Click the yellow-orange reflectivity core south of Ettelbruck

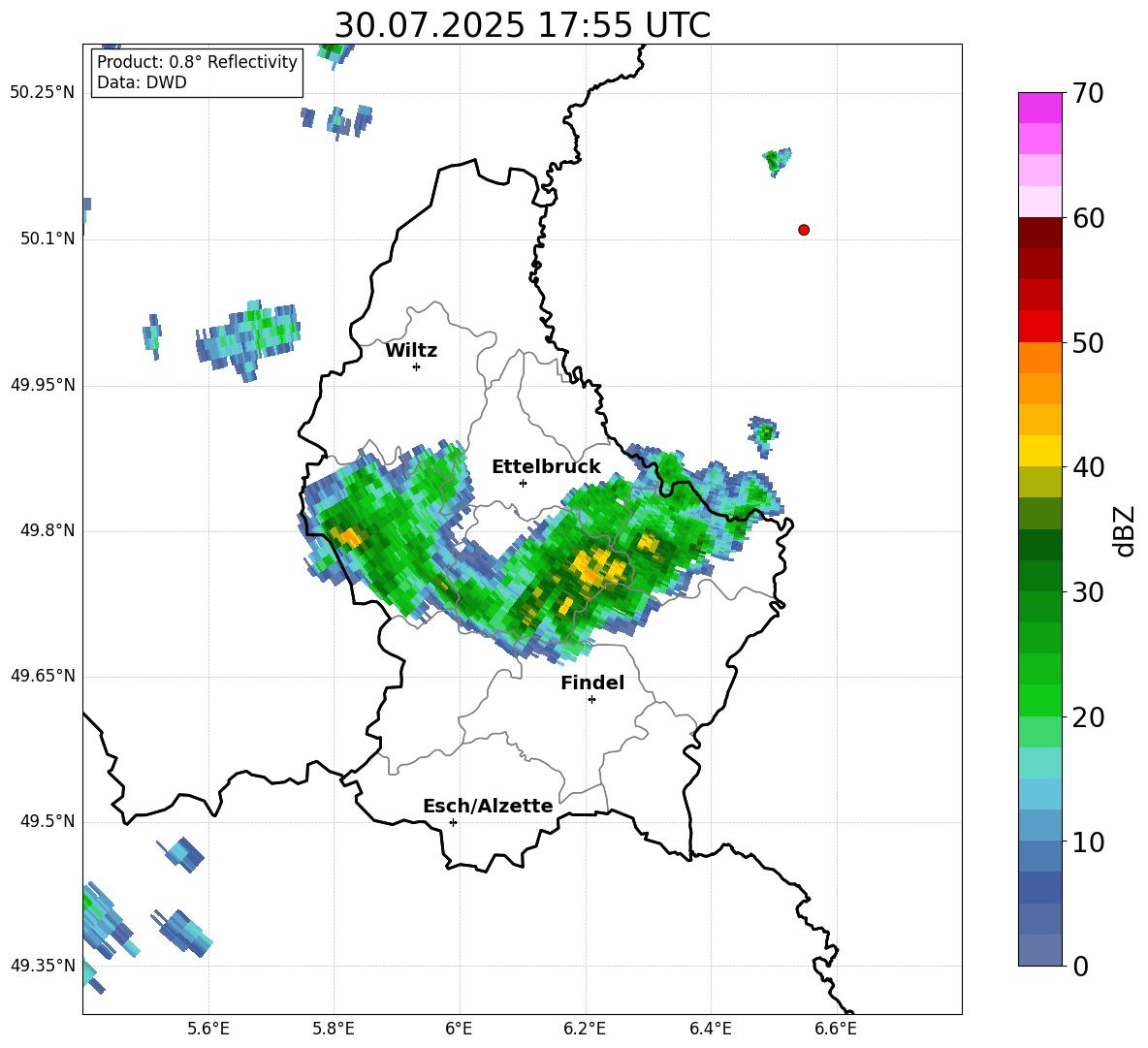pos(599,567)
